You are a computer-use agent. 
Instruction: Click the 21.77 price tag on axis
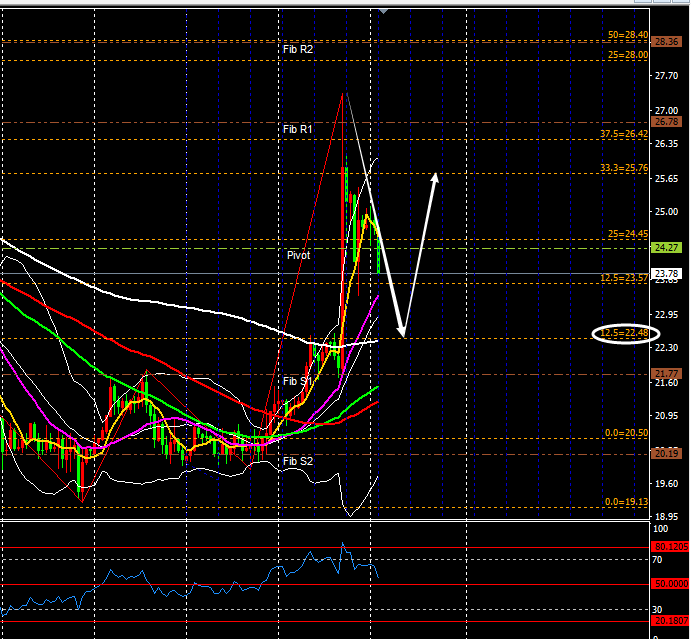coord(666,373)
